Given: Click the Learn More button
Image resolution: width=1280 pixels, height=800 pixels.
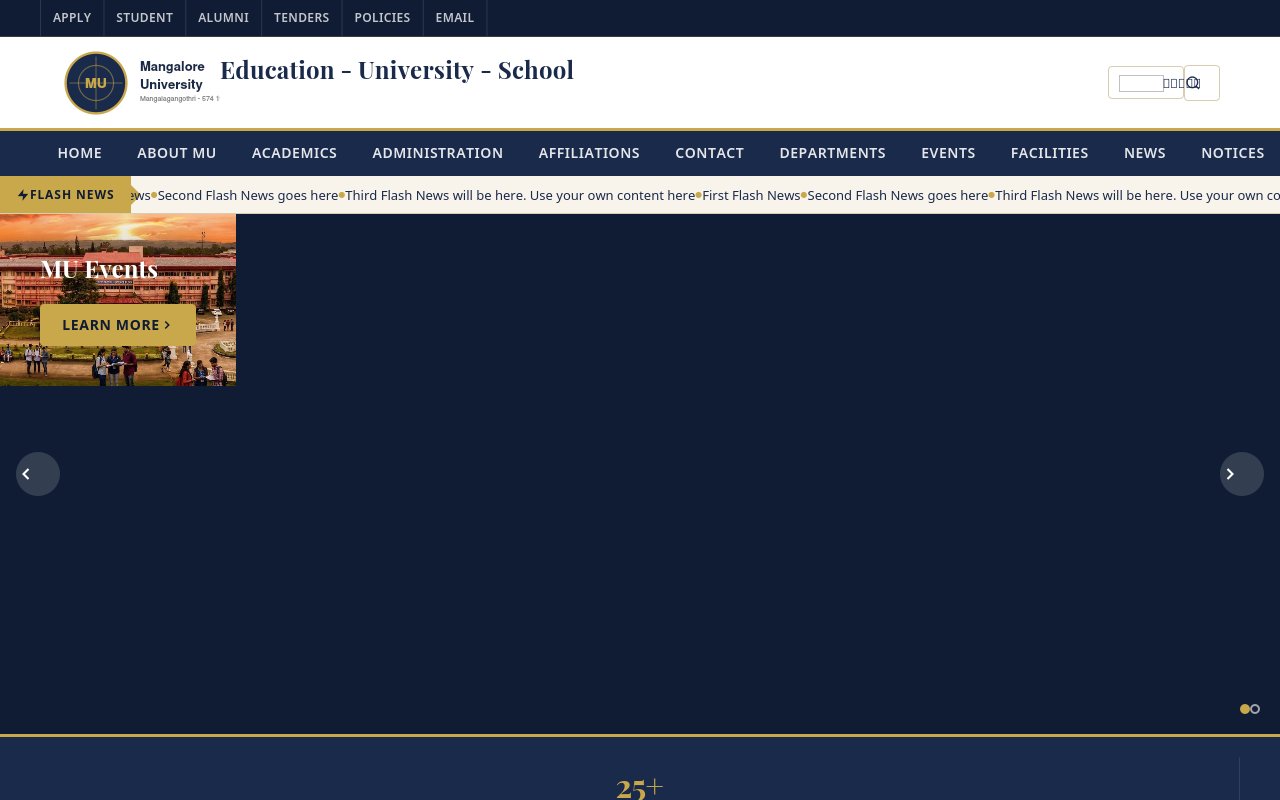Looking at the screenshot, I should click(x=118, y=325).
